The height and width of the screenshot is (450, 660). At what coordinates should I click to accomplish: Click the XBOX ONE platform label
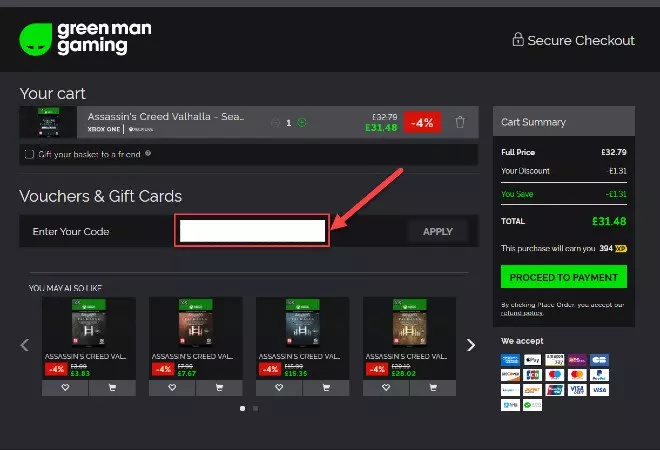[104, 129]
